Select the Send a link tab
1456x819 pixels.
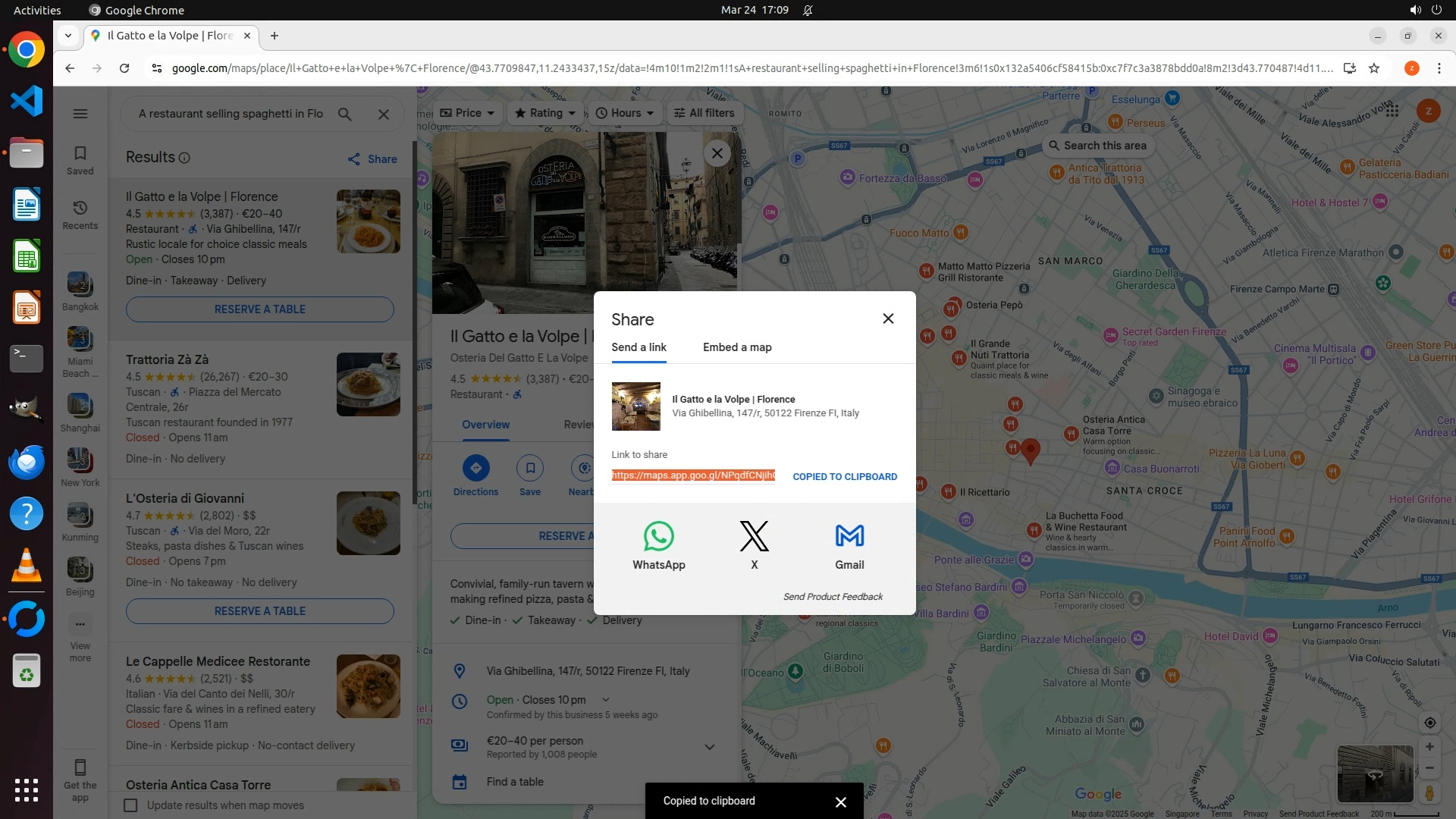click(x=639, y=347)
